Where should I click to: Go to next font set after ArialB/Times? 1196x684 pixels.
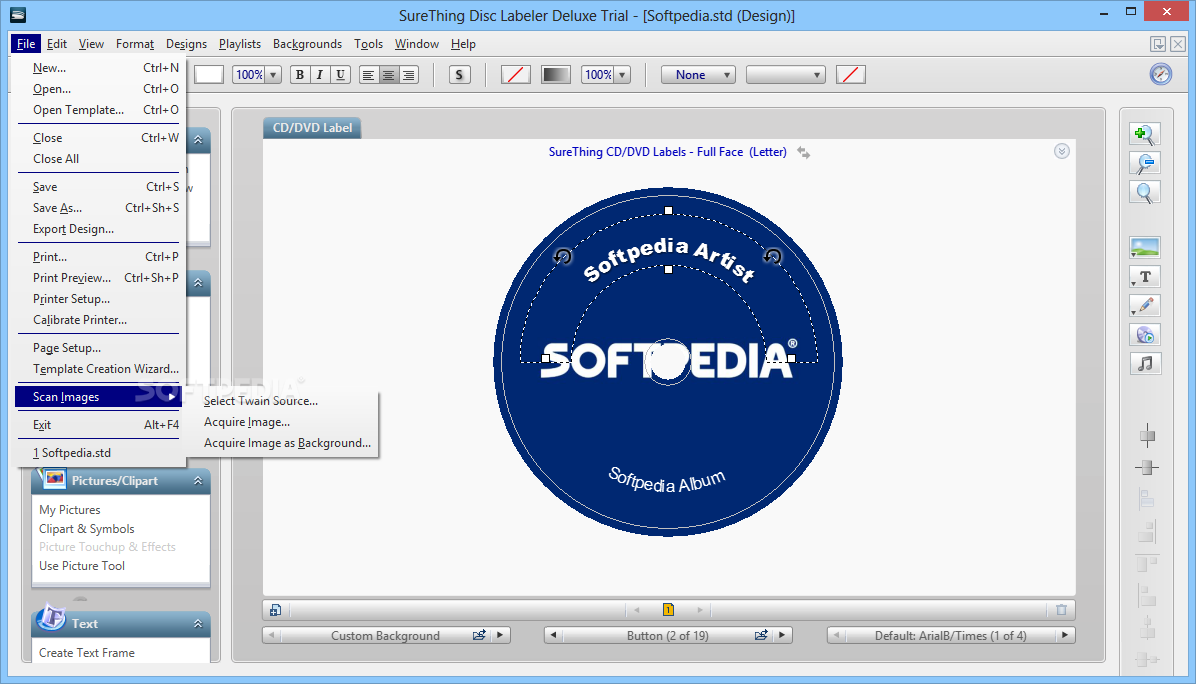tap(1065, 635)
